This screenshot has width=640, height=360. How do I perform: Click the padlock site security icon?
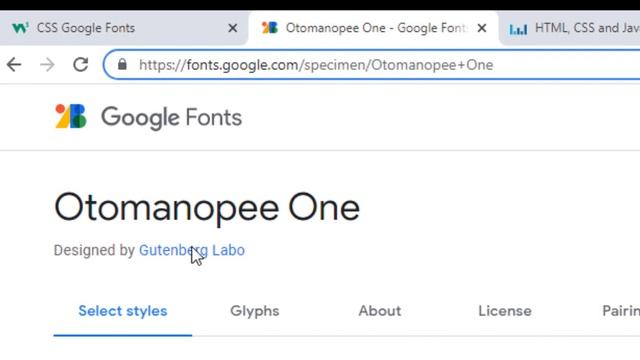(x=122, y=64)
